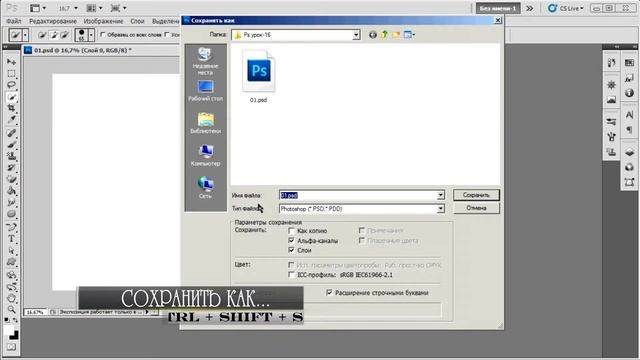
Task: Choose Add to selection mode in options bar
Action: pyautogui.click(x=53, y=35)
